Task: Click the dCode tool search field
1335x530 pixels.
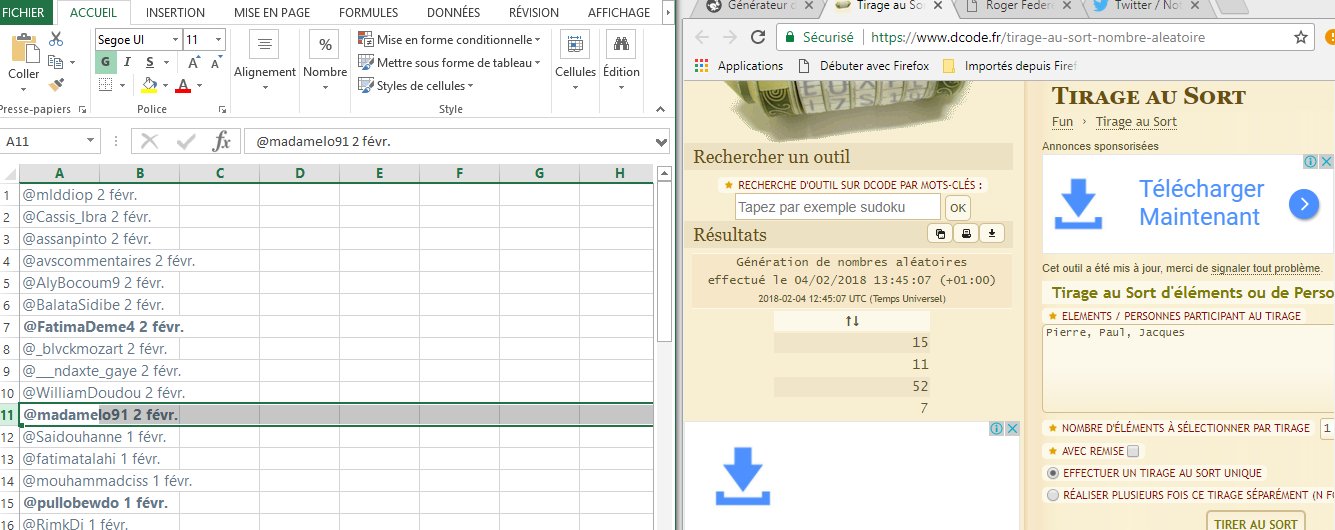Action: pos(837,207)
